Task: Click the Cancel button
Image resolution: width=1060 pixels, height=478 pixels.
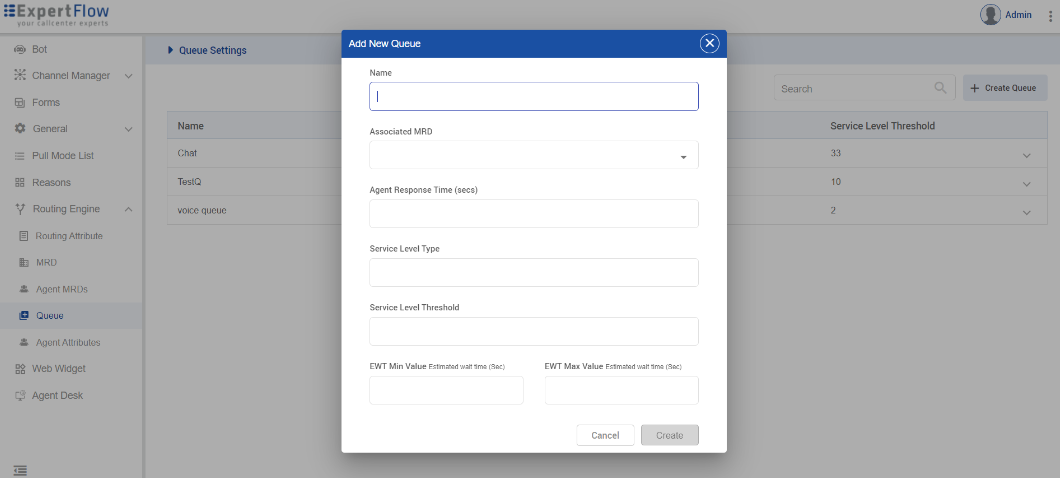Action: coord(605,435)
